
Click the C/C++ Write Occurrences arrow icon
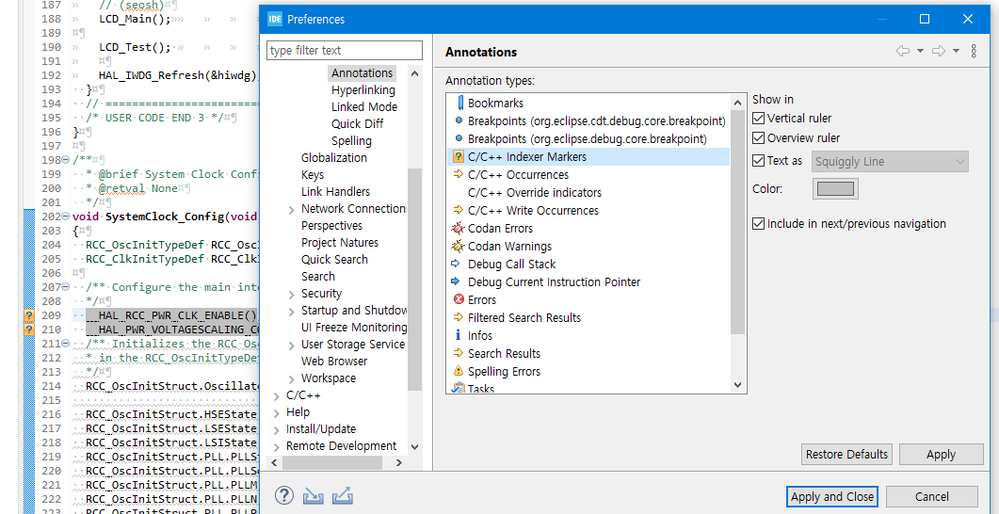tap(457, 210)
